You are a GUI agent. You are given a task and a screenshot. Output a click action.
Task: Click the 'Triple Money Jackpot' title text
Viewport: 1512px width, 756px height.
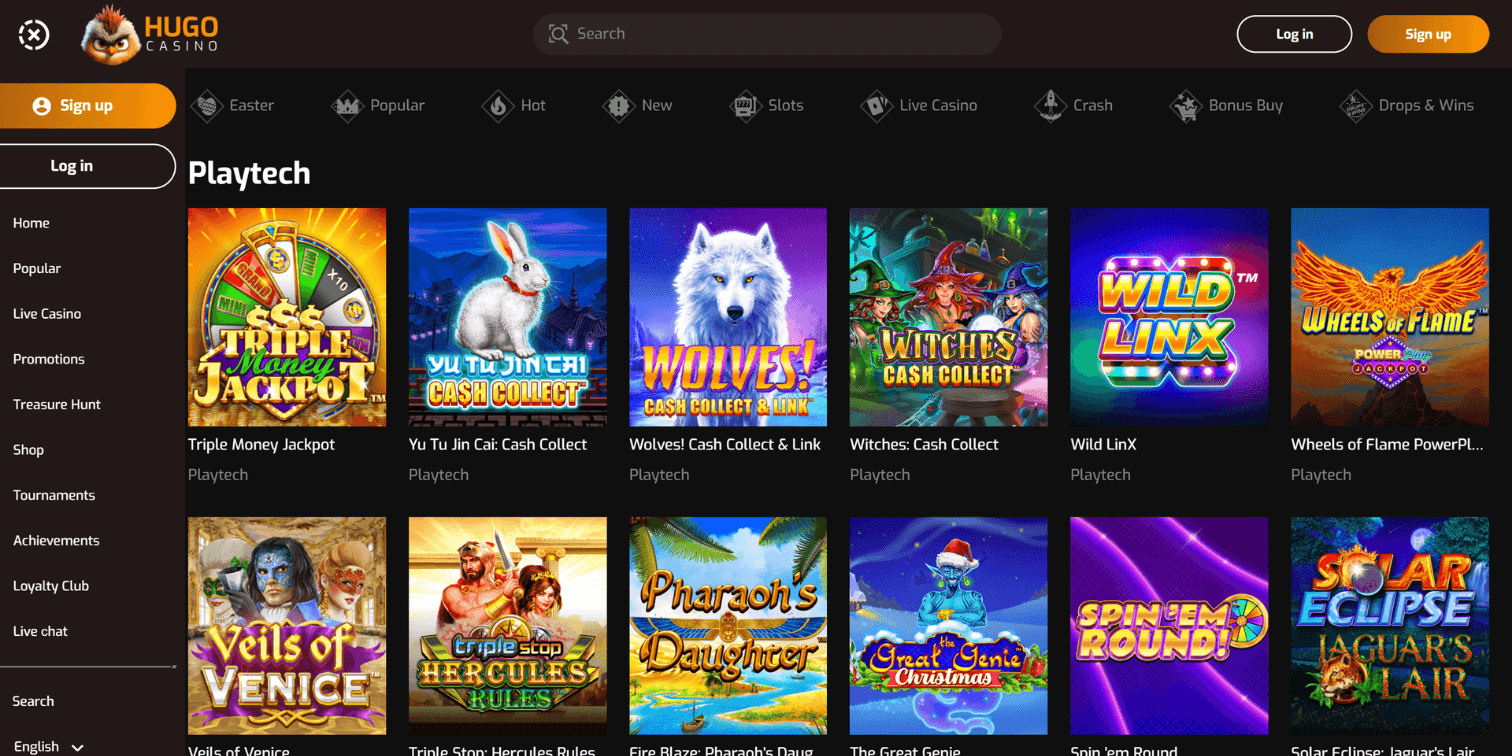(261, 444)
